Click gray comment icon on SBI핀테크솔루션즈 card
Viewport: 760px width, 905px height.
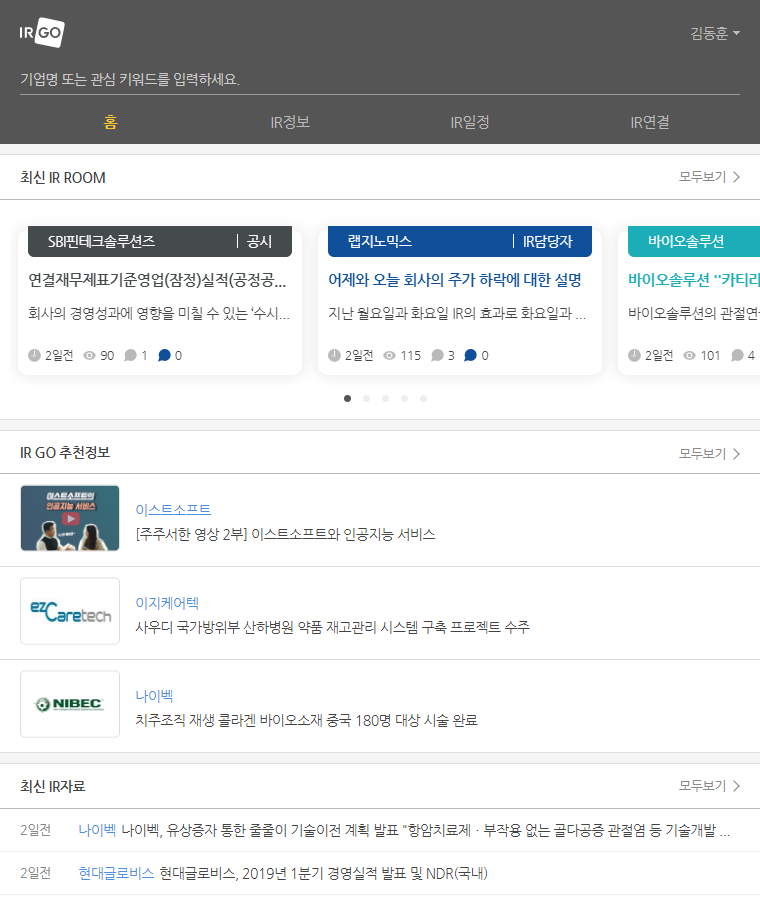131,356
